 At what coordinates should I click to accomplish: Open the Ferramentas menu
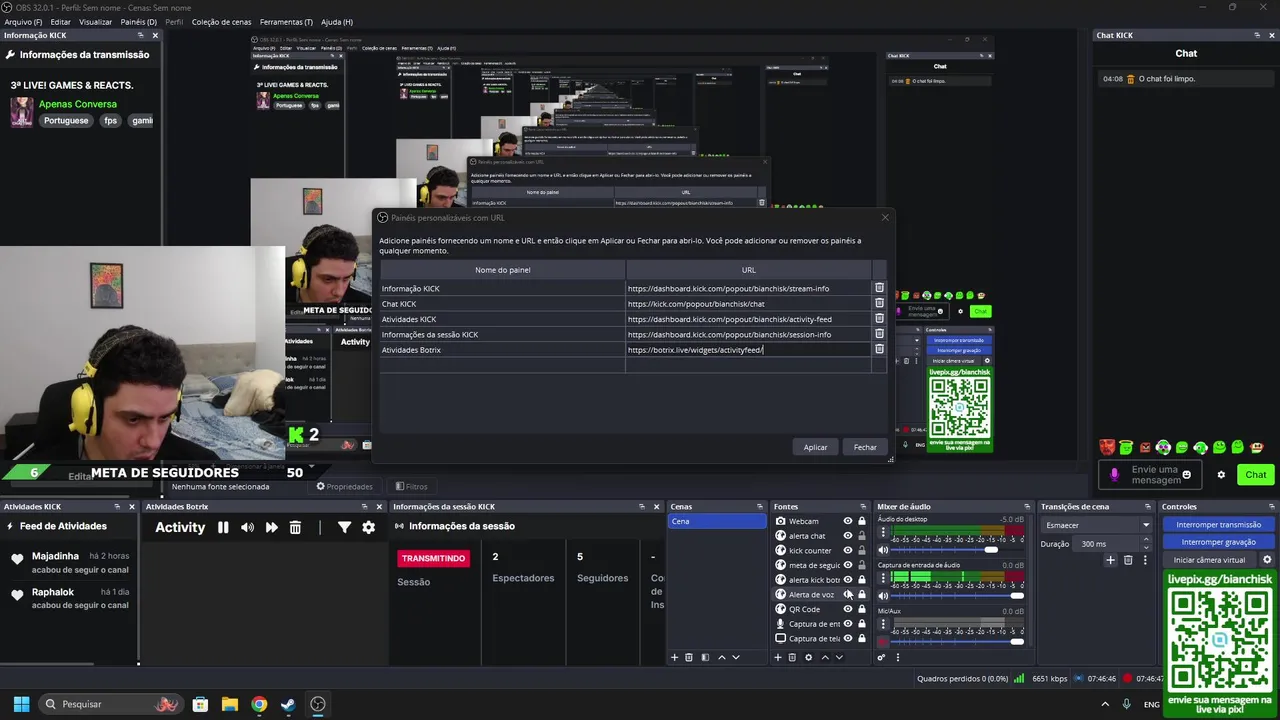coord(286,21)
